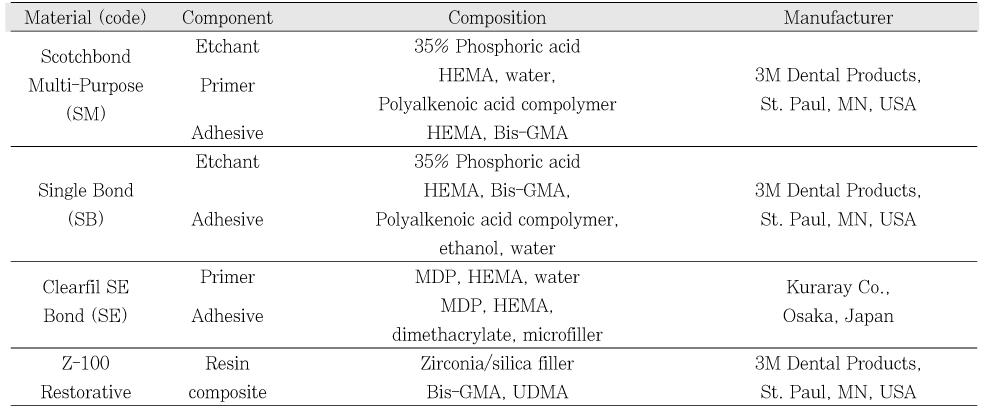Click the Component column header
The image size is (983, 408).
228,18
